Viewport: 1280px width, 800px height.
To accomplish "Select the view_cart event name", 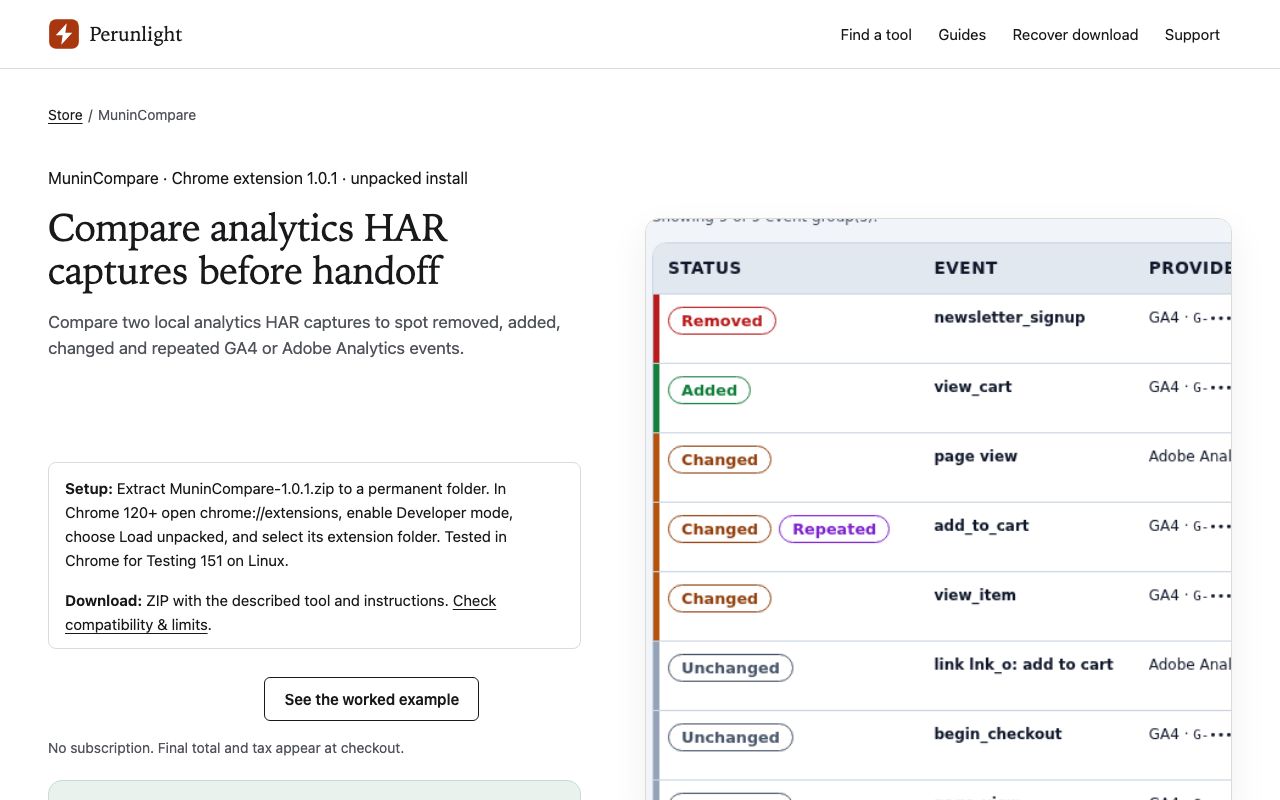I will click(x=973, y=386).
